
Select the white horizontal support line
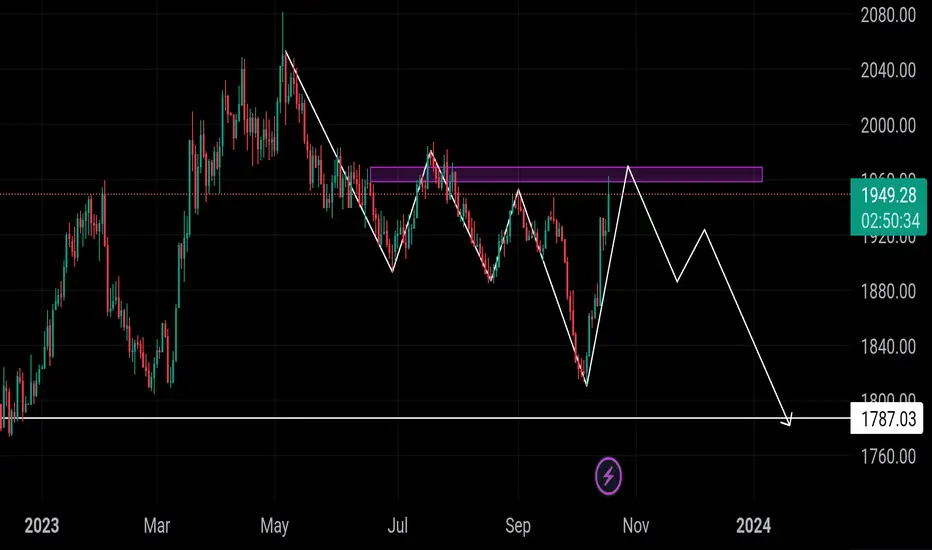(425, 418)
